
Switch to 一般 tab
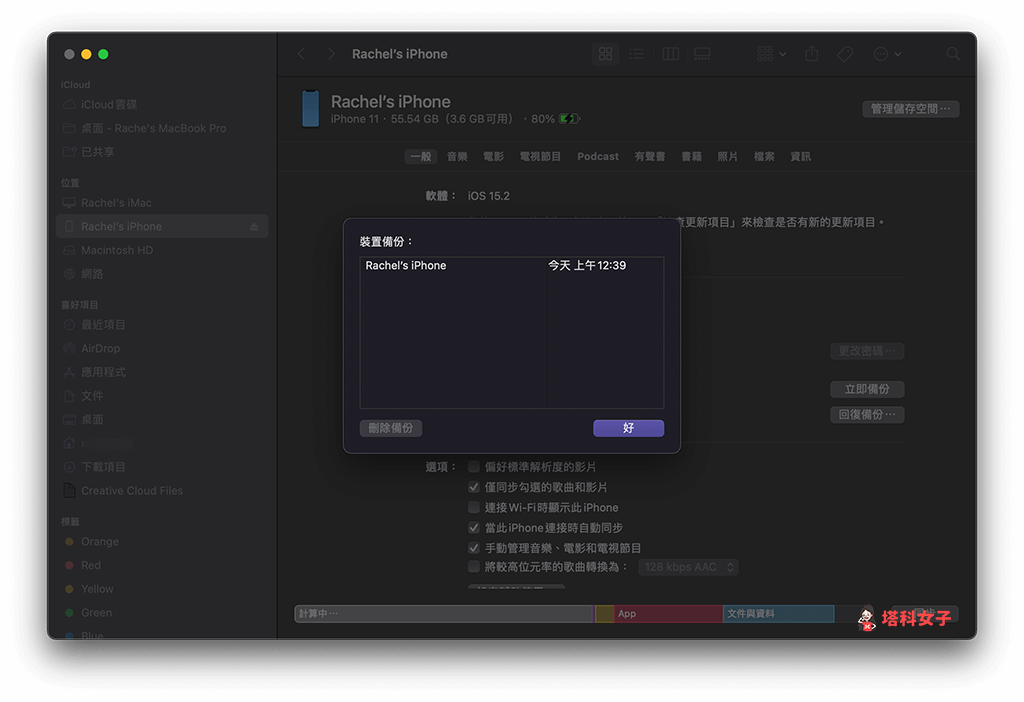421,157
